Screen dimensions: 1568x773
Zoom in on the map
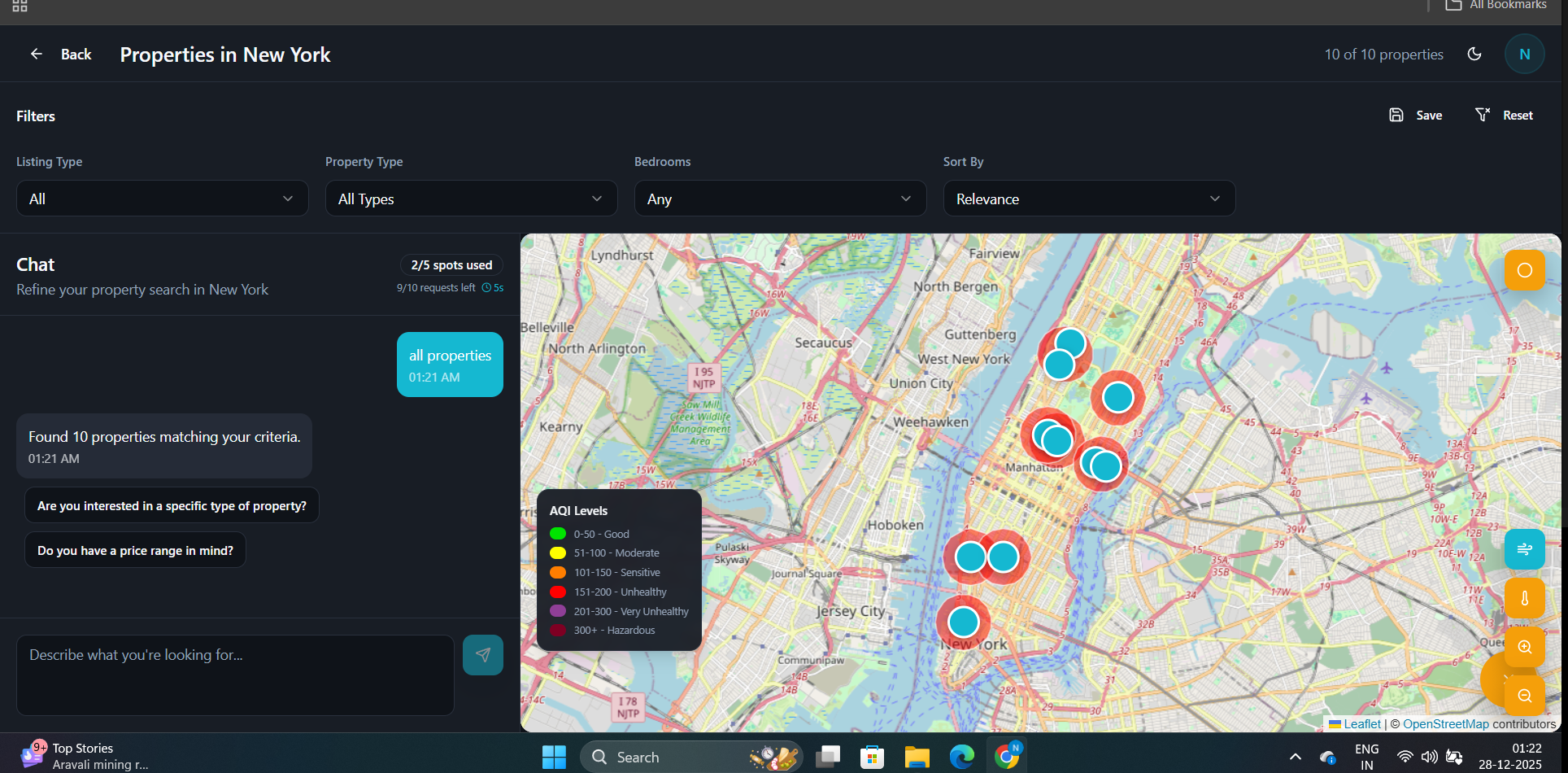[1525, 647]
